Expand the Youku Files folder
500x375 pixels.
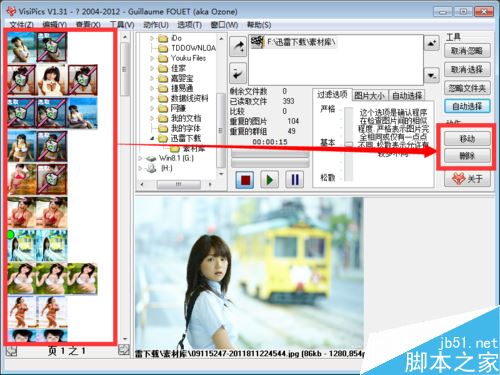pyautogui.click(x=152, y=58)
